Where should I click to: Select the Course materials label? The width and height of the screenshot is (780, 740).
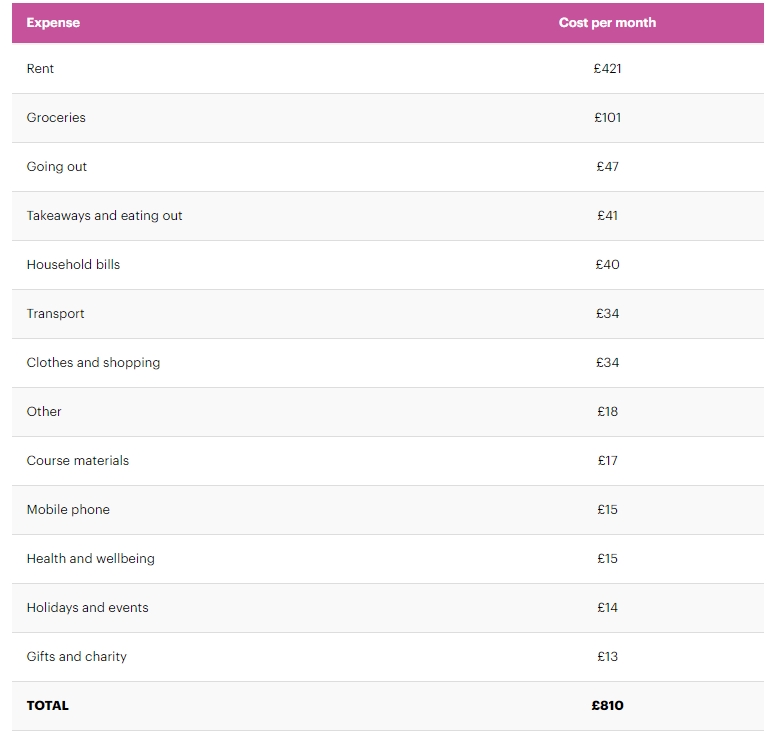tap(77, 461)
